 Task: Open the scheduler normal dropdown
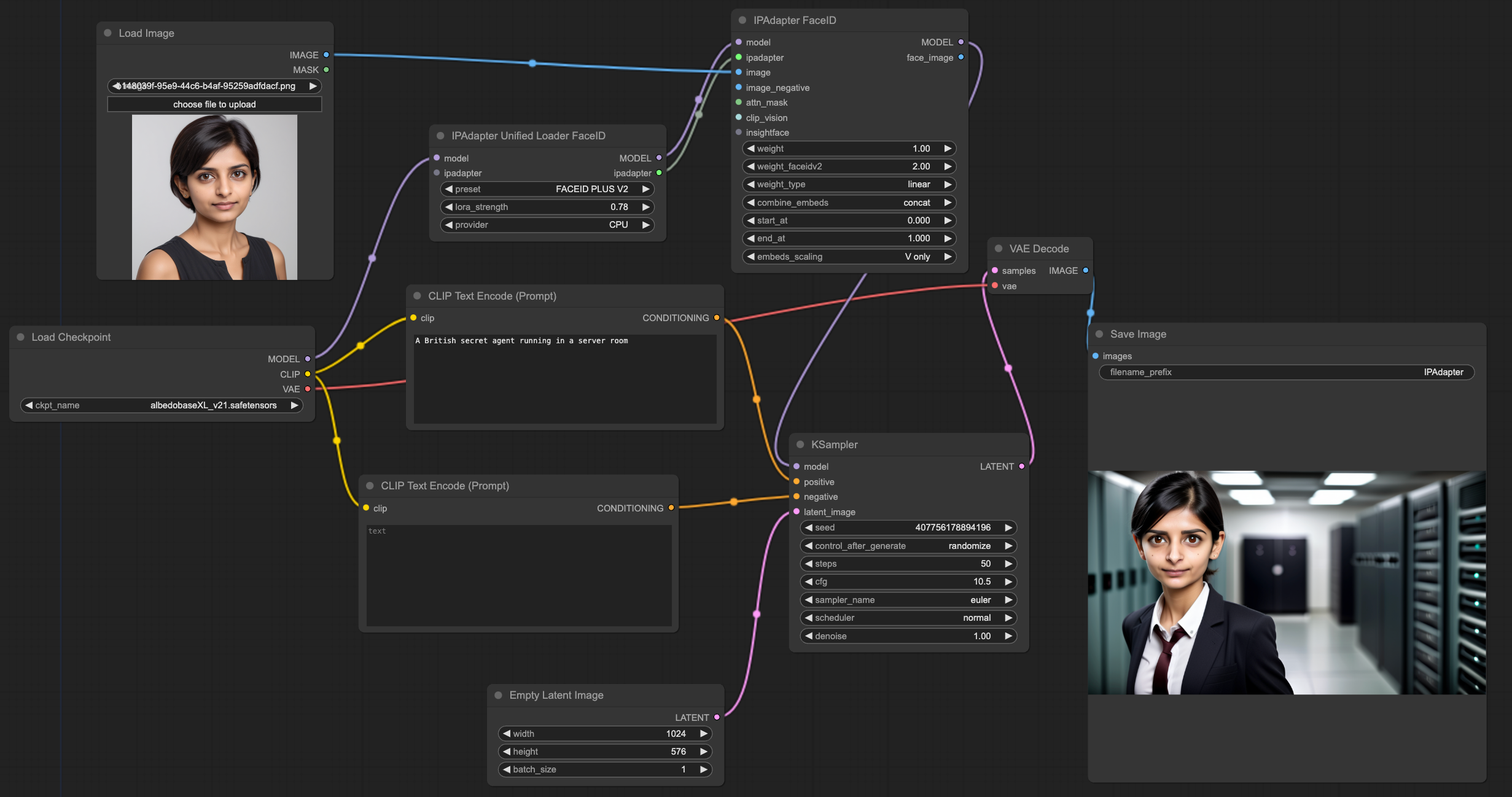pos(908,618)
